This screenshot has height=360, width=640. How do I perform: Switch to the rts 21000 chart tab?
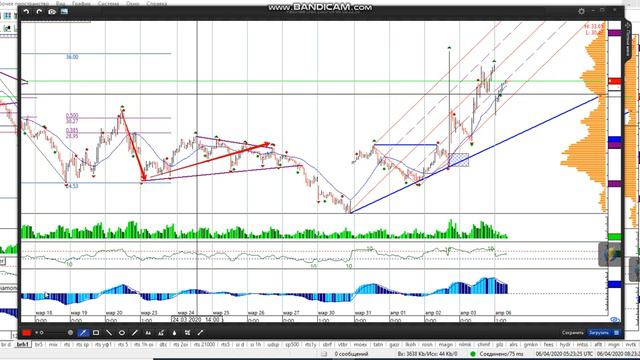204,344
